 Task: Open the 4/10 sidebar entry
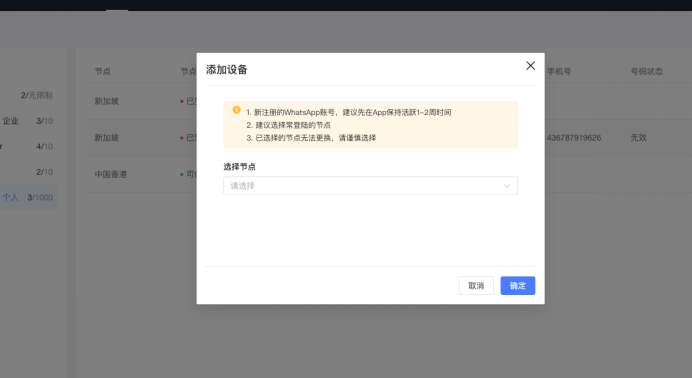44,146
